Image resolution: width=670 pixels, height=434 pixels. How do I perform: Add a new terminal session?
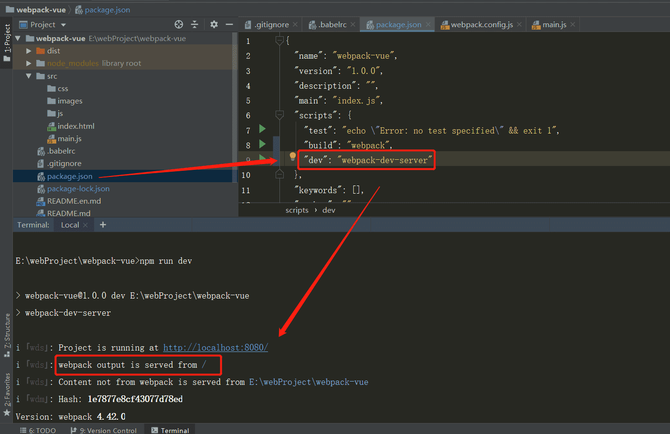pos(103,225)
